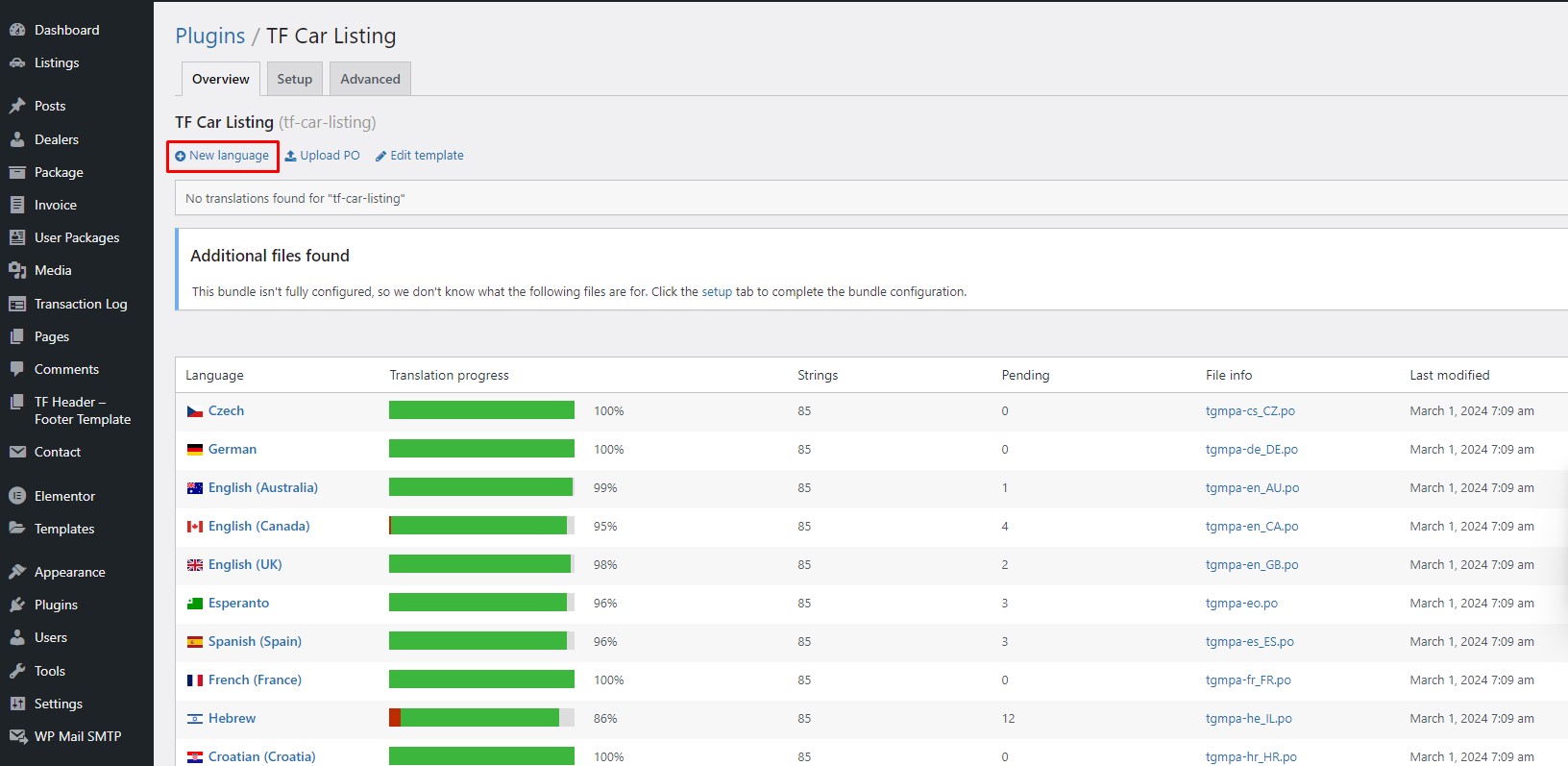The image size is (1568, 766).
Task: Click the Appearance paintbrush icon
Action: point(17,572)
